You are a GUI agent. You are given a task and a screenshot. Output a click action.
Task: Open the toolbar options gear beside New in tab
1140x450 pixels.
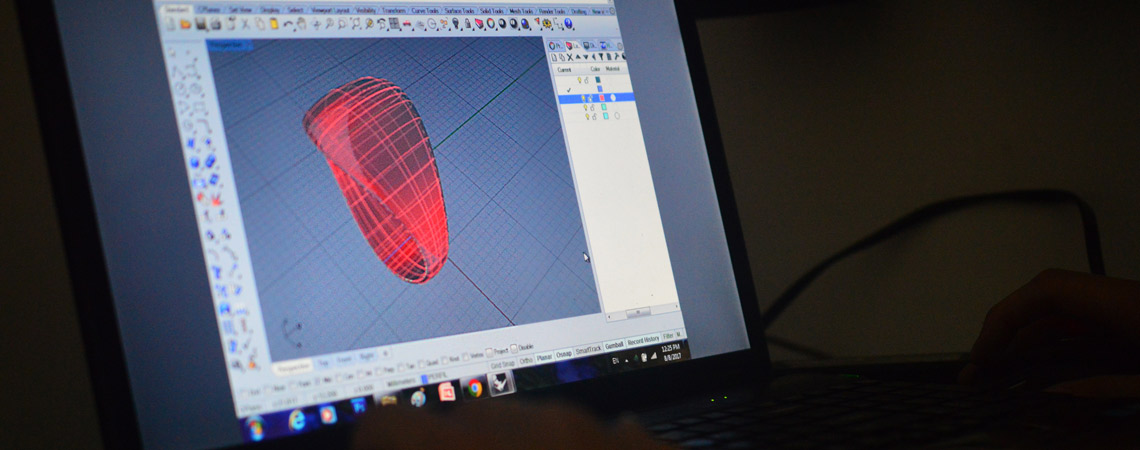tap(611, 11)
